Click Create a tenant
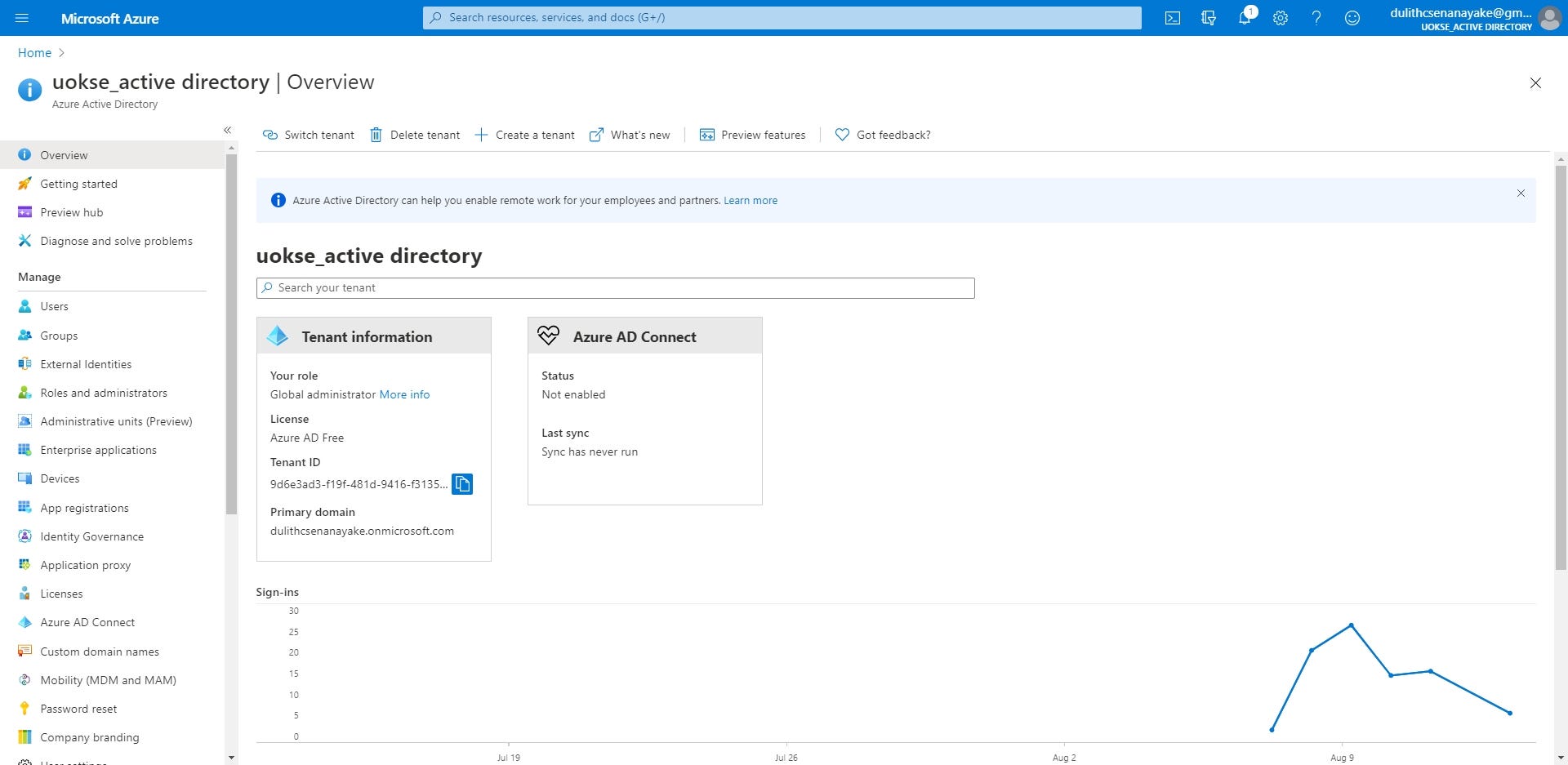 [x=525, y=135]
